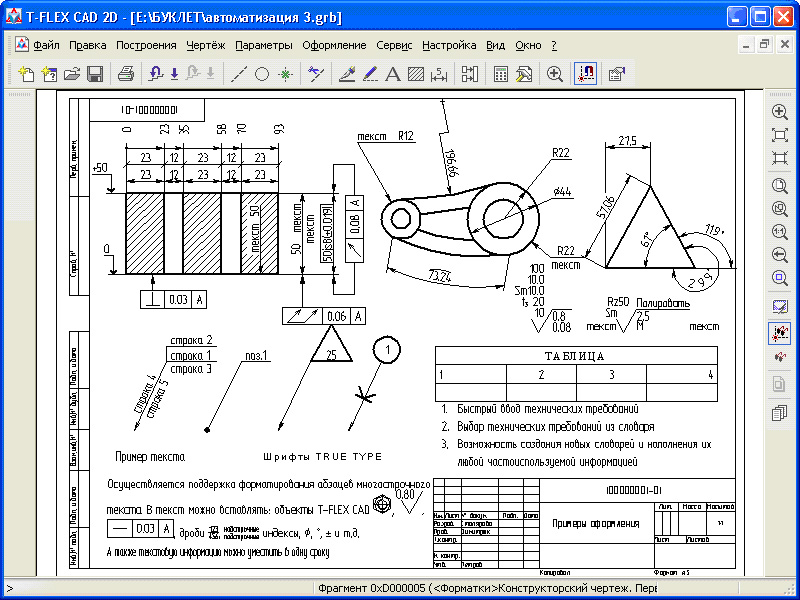Open the properties icon at toolbar's right end
This screenshot has width=800, height=600.
(x=616, y=74)
